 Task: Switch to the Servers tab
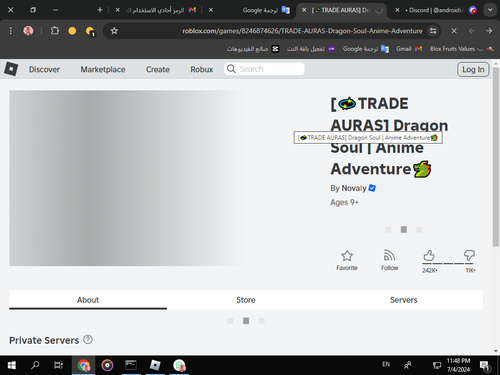(404, 300)
